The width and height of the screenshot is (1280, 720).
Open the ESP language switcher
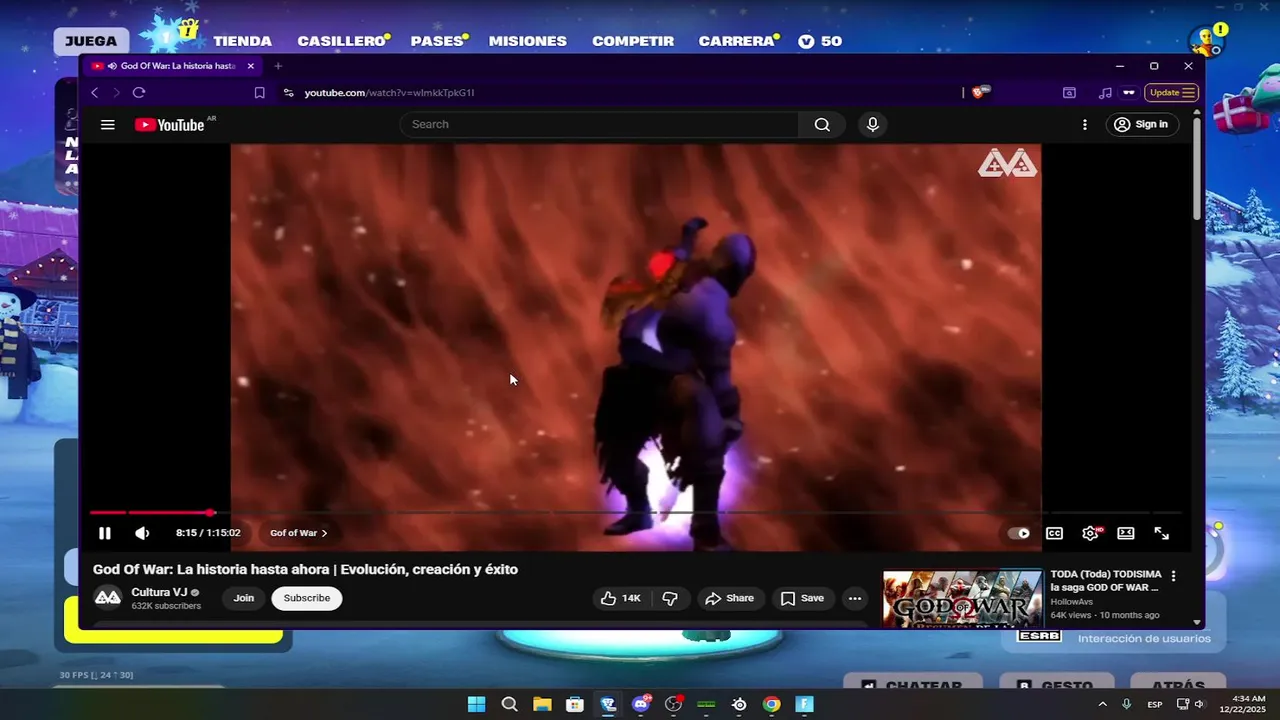pos(1155,704)
